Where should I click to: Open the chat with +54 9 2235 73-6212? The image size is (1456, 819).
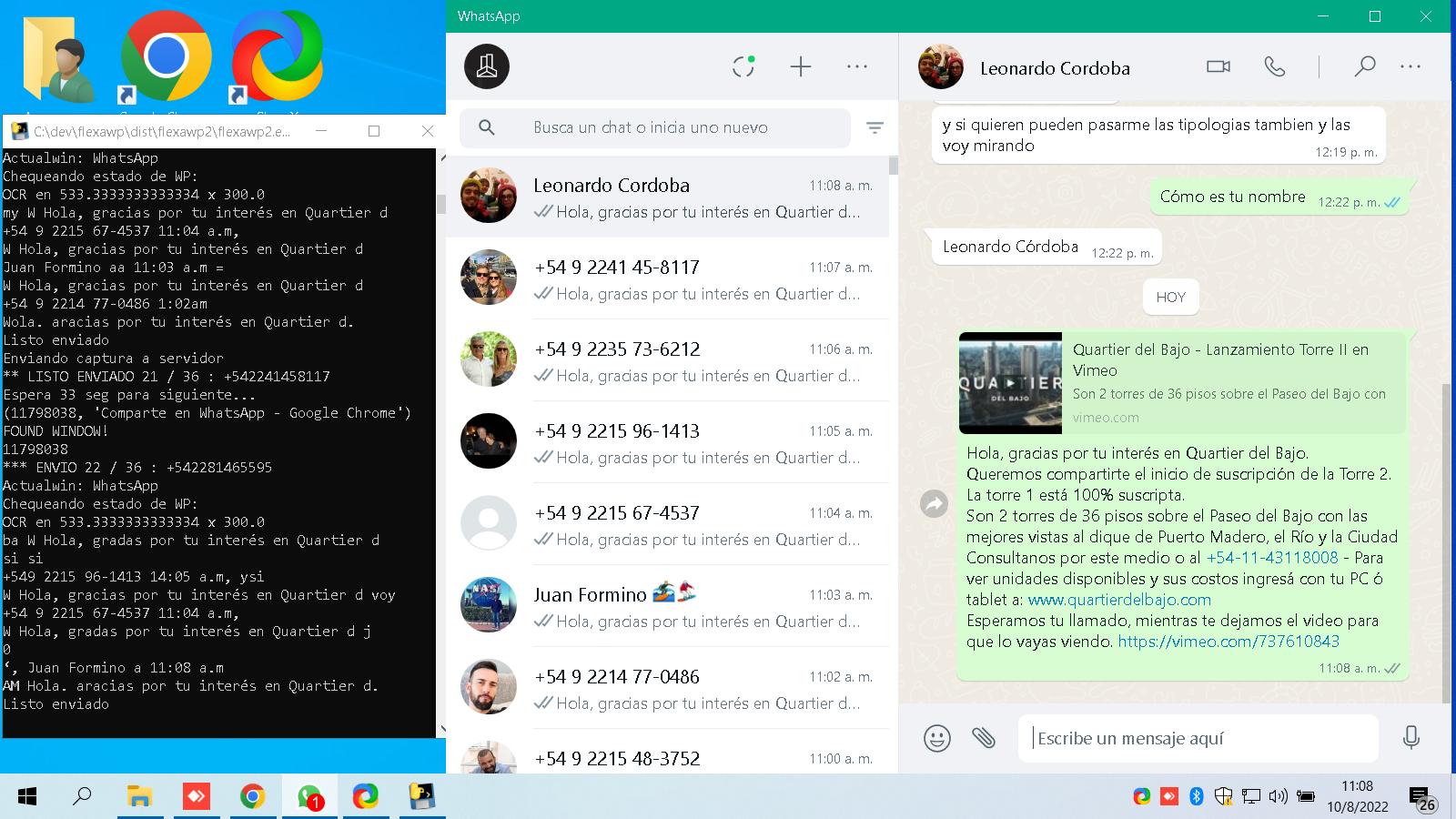(x=667, y=360)
